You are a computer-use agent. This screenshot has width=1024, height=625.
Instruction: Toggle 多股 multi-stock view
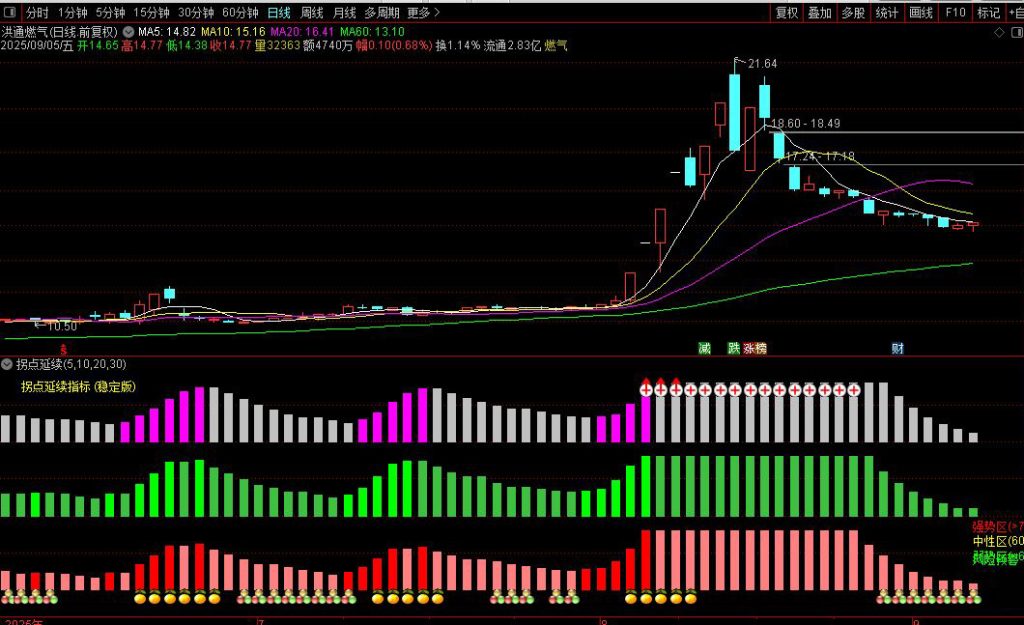pos(853,13)
